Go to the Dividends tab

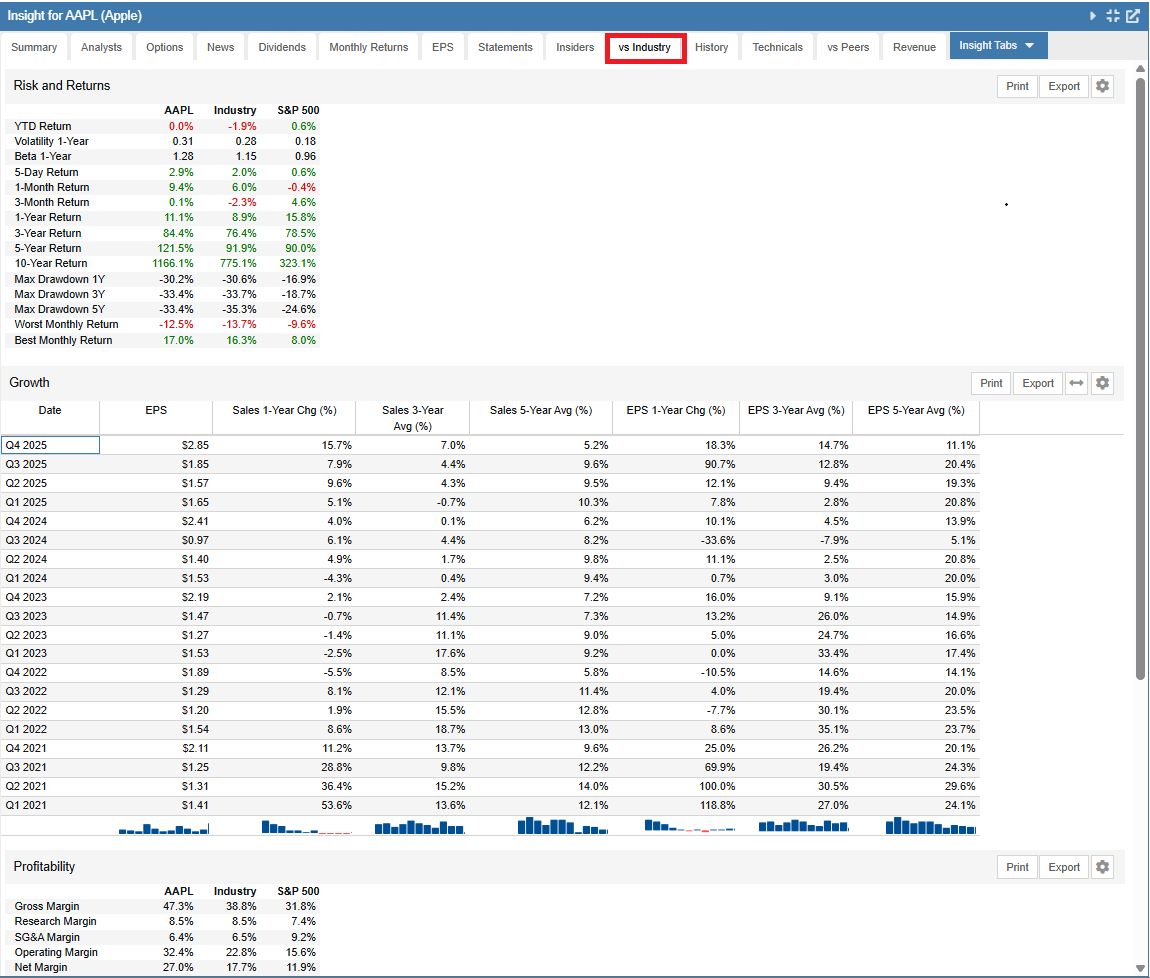282,47
